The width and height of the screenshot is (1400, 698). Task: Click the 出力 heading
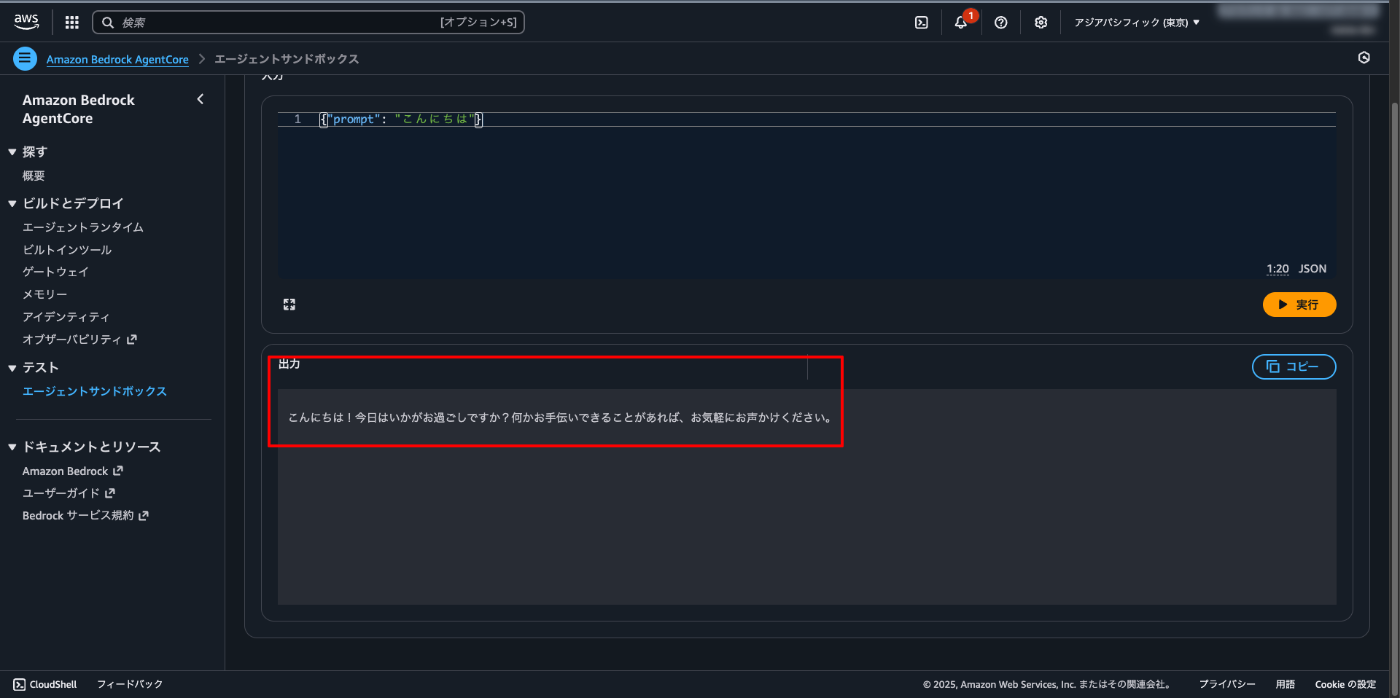289,364
